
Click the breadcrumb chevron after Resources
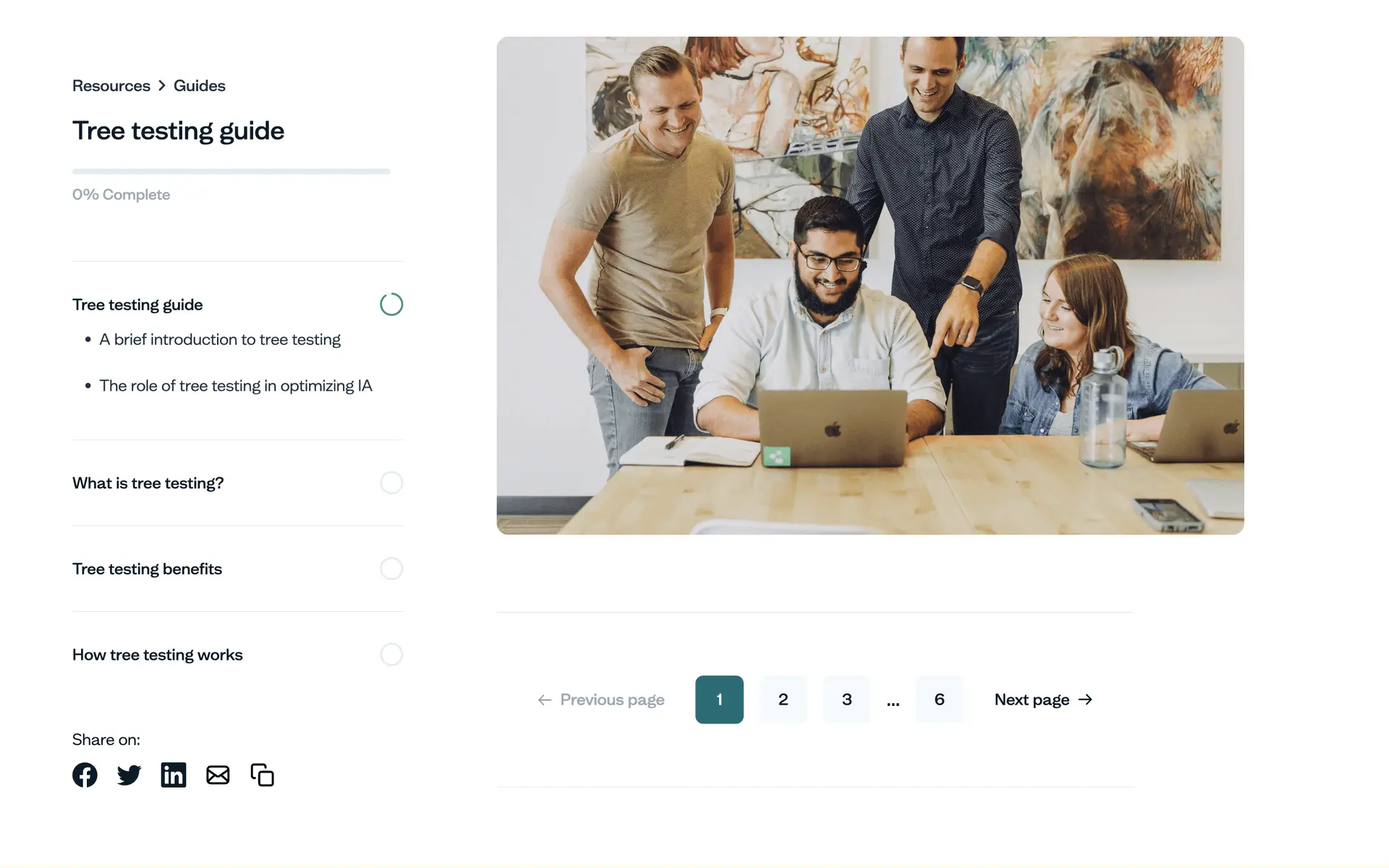pos(162,85)
